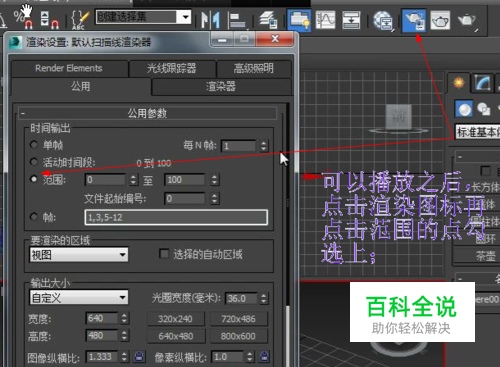The image size is (500, 367).
Task: Click the Mirror tool icon
Action: [211, 20]
